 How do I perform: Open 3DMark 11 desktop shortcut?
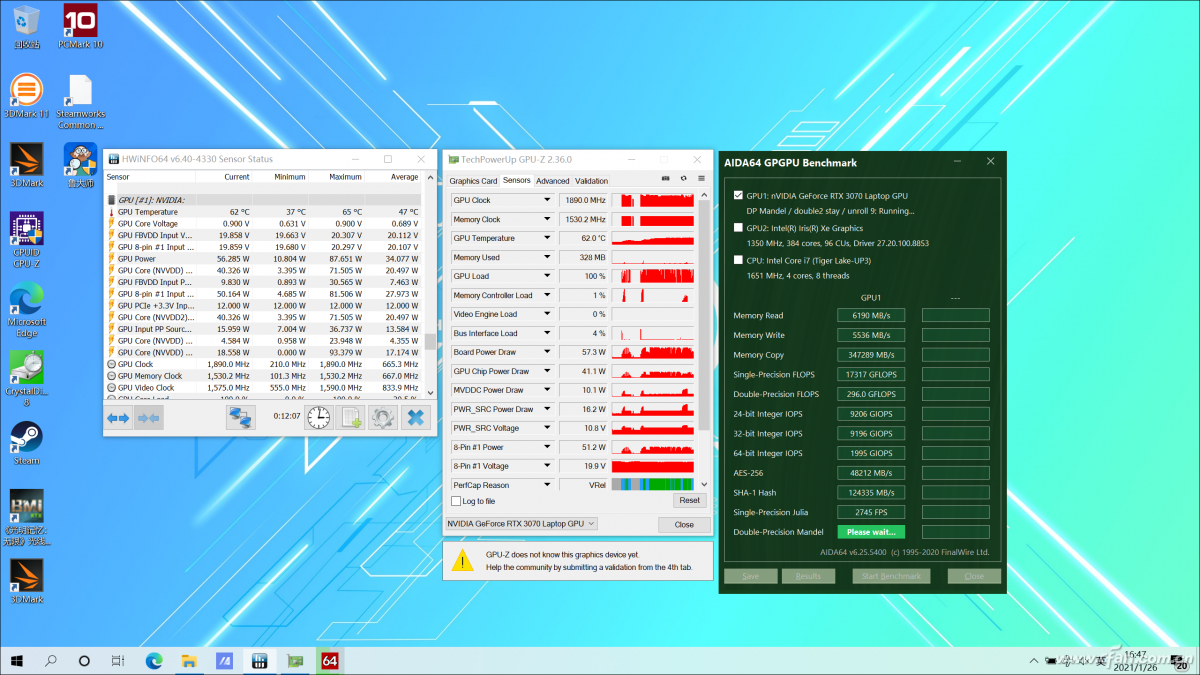[x=26, y=97]
